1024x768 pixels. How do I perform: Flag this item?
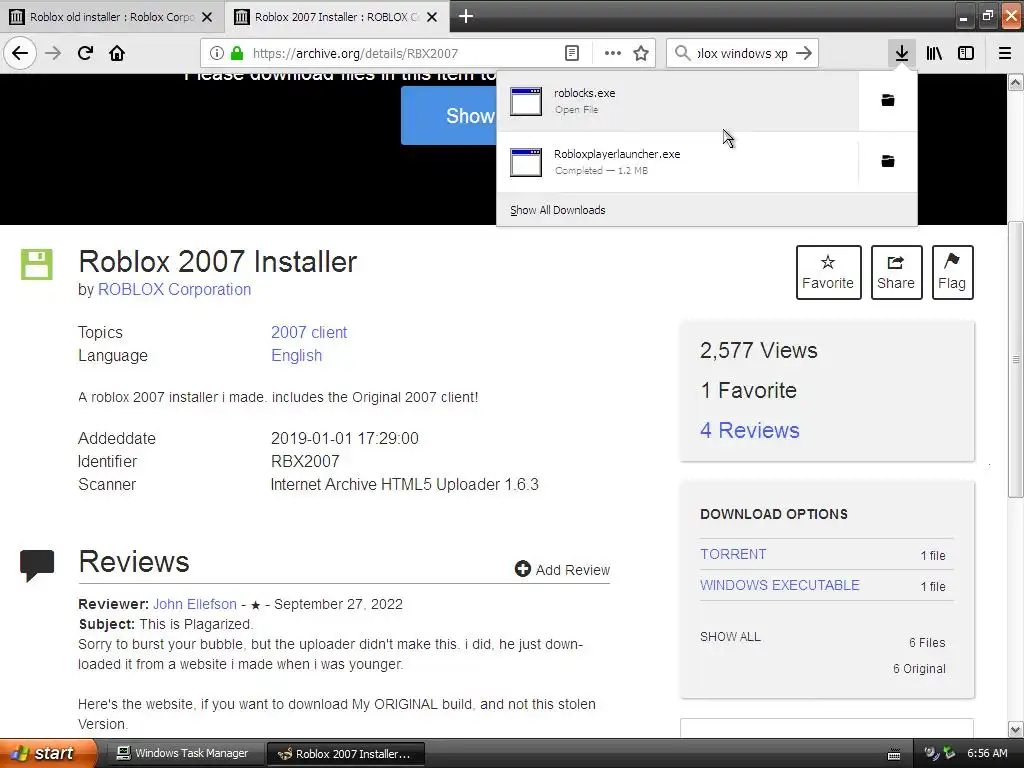pyautogui.click(x=952, y=272)
